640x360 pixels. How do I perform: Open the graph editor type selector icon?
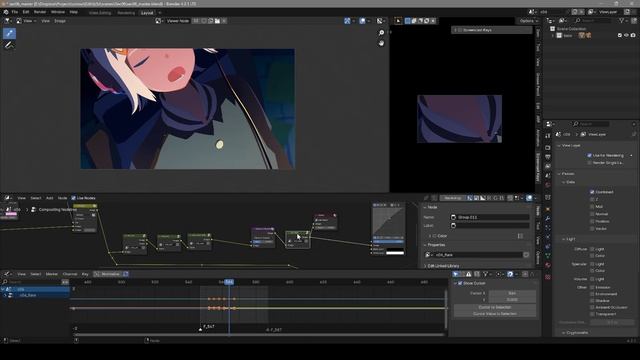7,274
